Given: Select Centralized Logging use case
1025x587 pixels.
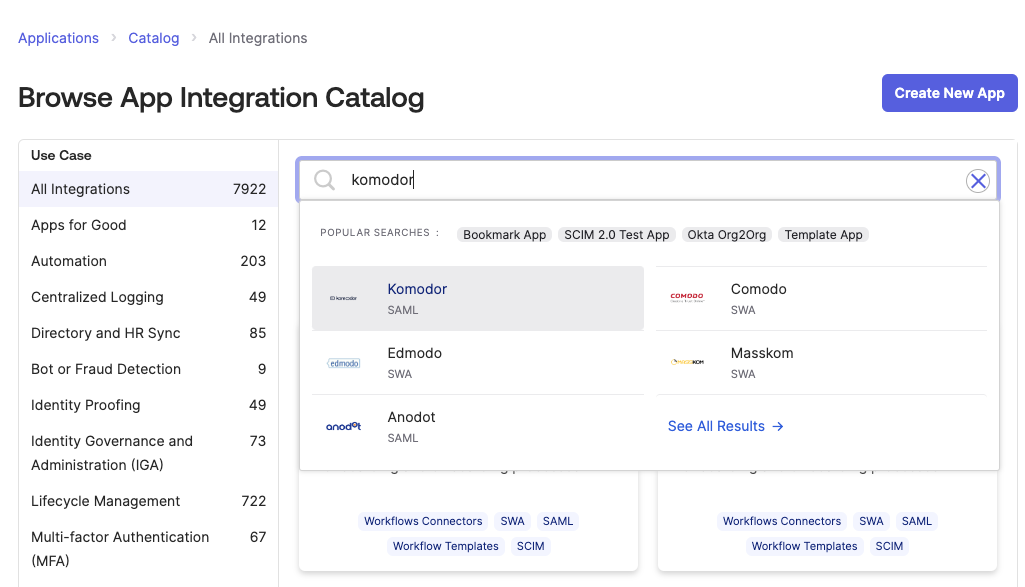Looking at the screenshot, I should point(148,297).
